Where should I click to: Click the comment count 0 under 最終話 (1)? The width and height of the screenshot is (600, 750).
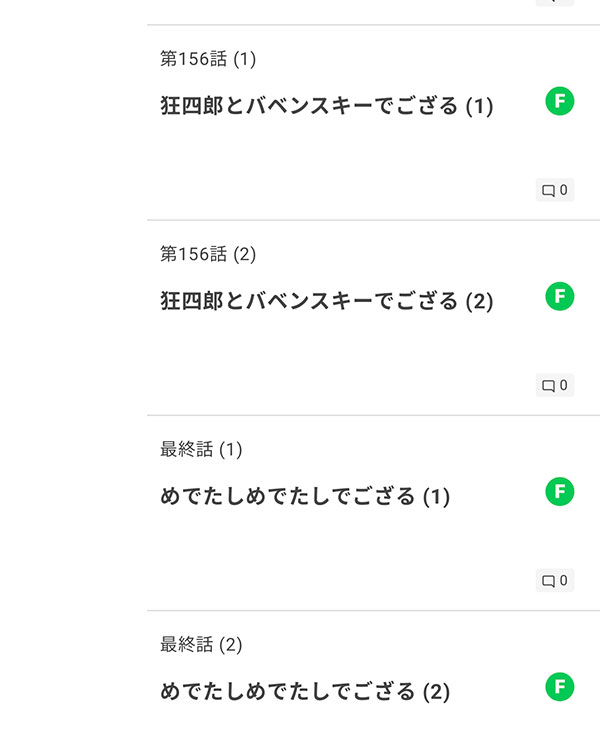(x=564, y=580)
